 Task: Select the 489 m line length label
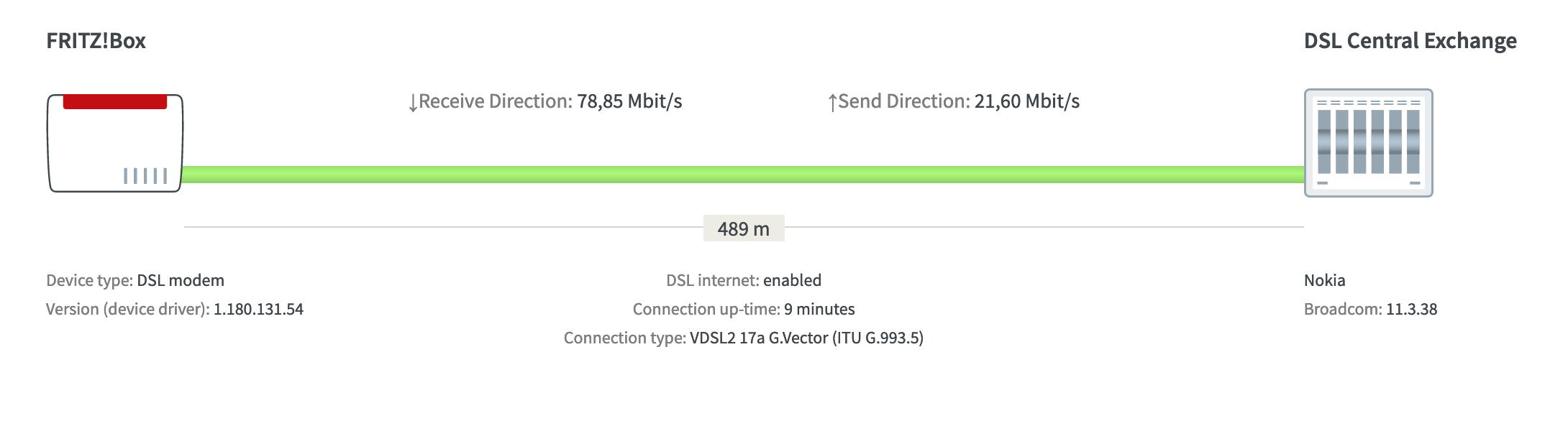point(743,229)
